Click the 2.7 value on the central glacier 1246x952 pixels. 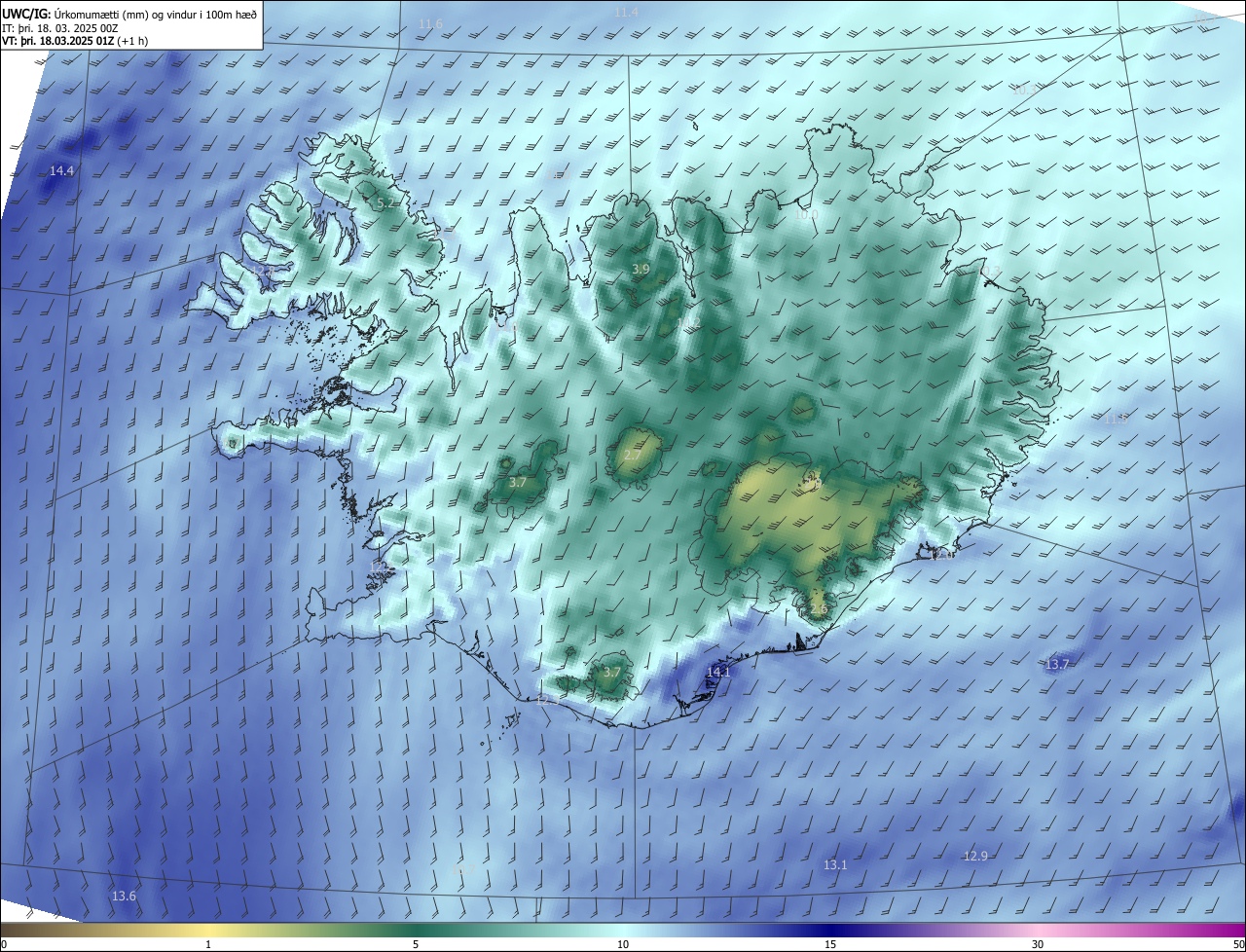[x=633, y=456]
